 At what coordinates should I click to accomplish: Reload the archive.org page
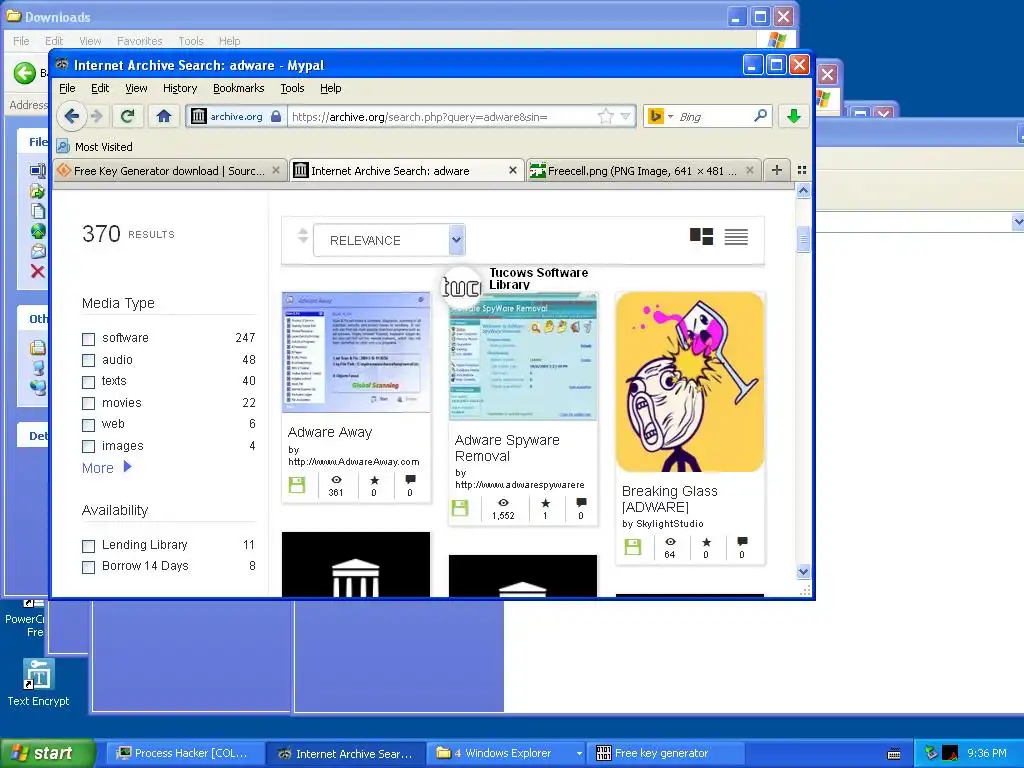tap(127, 116)
